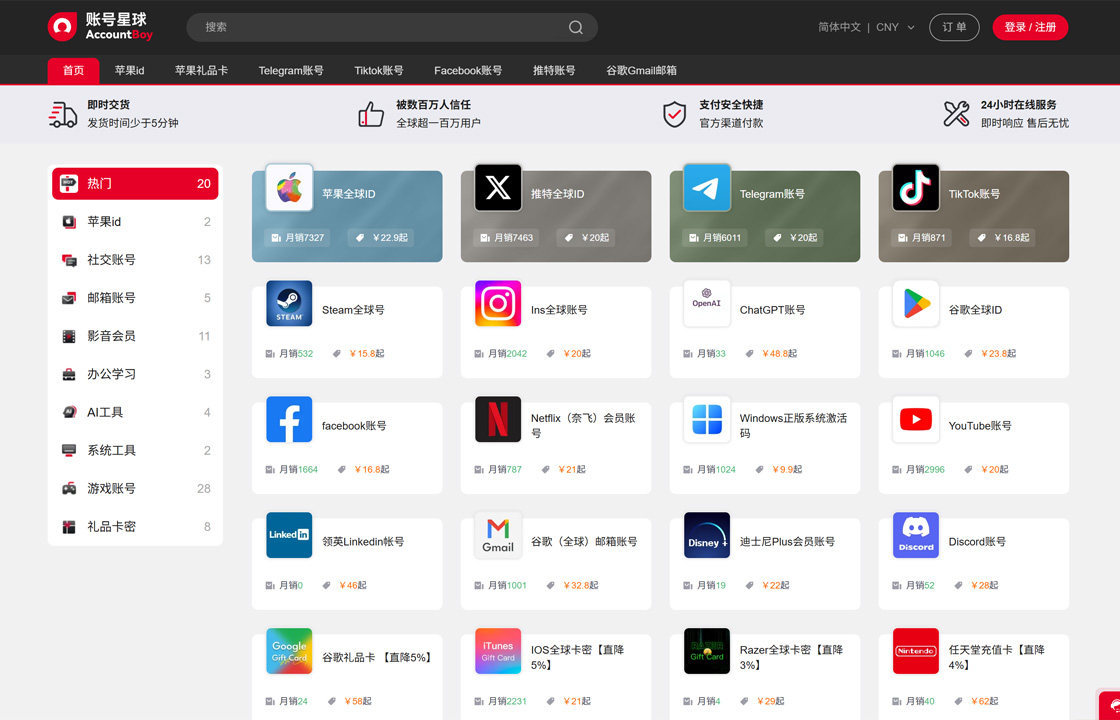The image size is (1120, 720).
Task: Open the YouTube account icon
Action: (x=916, y=419)
